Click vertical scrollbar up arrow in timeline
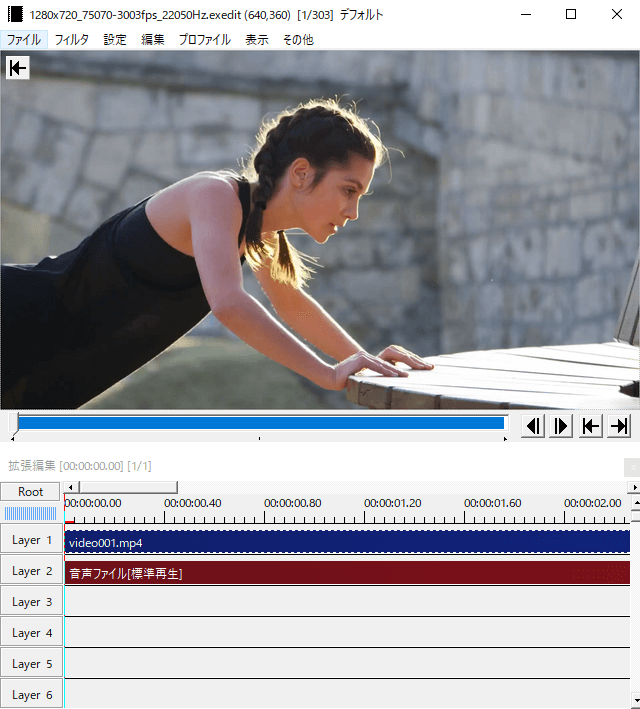640x709 pixels. 635,502
